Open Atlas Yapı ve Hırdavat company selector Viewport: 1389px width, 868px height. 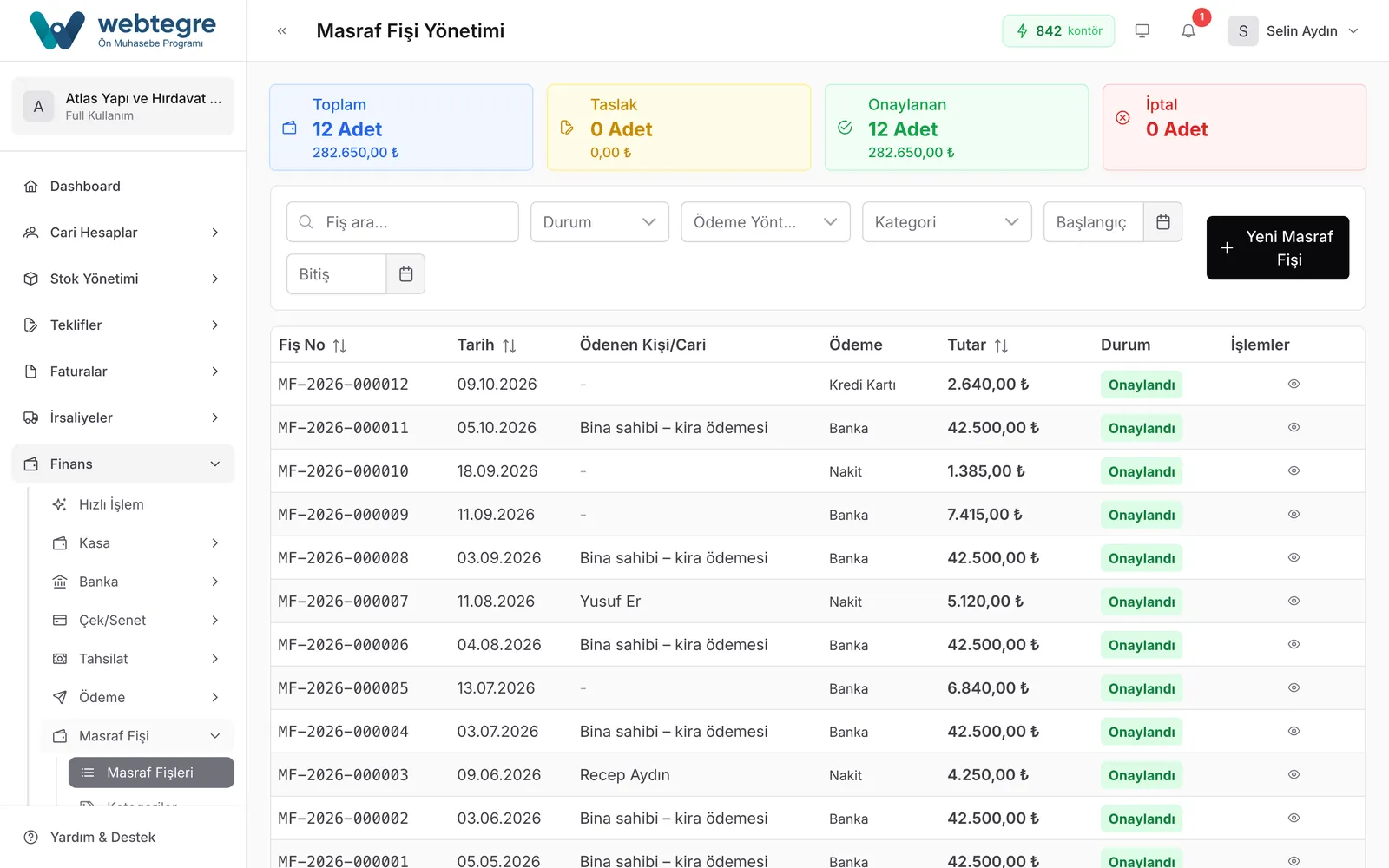click(123, 106)
